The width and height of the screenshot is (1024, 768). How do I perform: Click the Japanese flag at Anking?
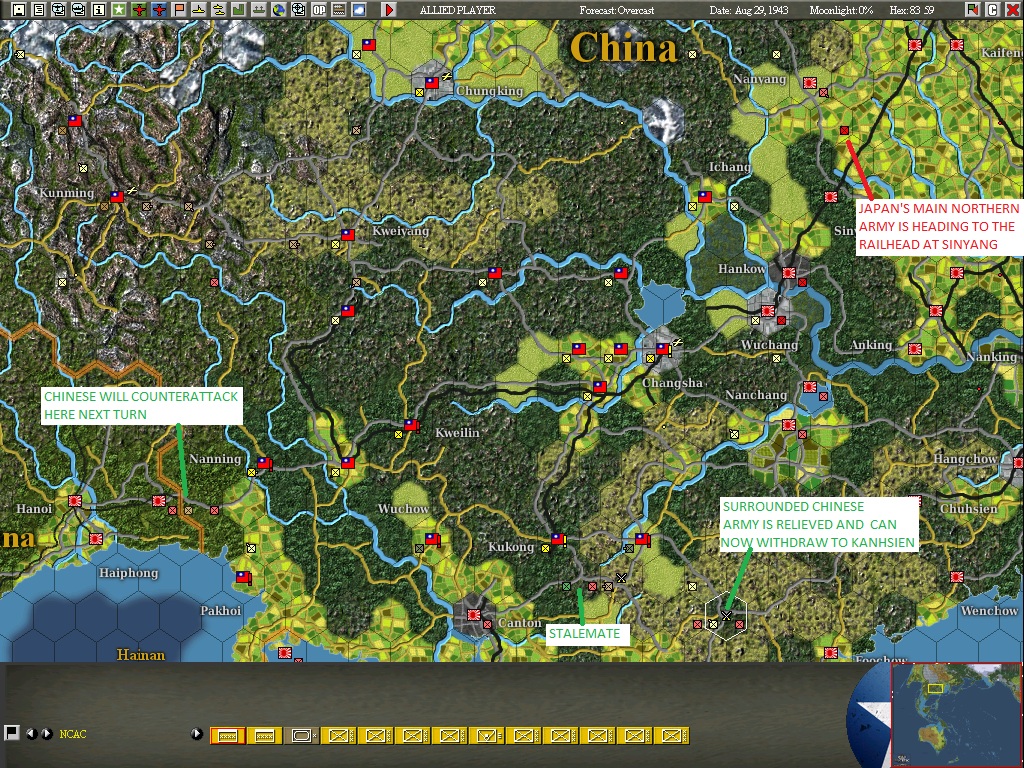[914, 349]
